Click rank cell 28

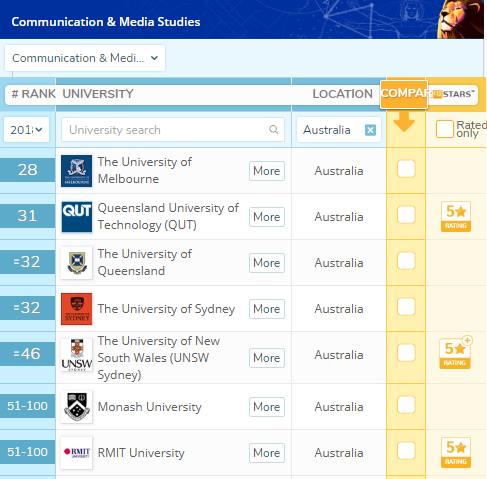[x=27, y=170]
